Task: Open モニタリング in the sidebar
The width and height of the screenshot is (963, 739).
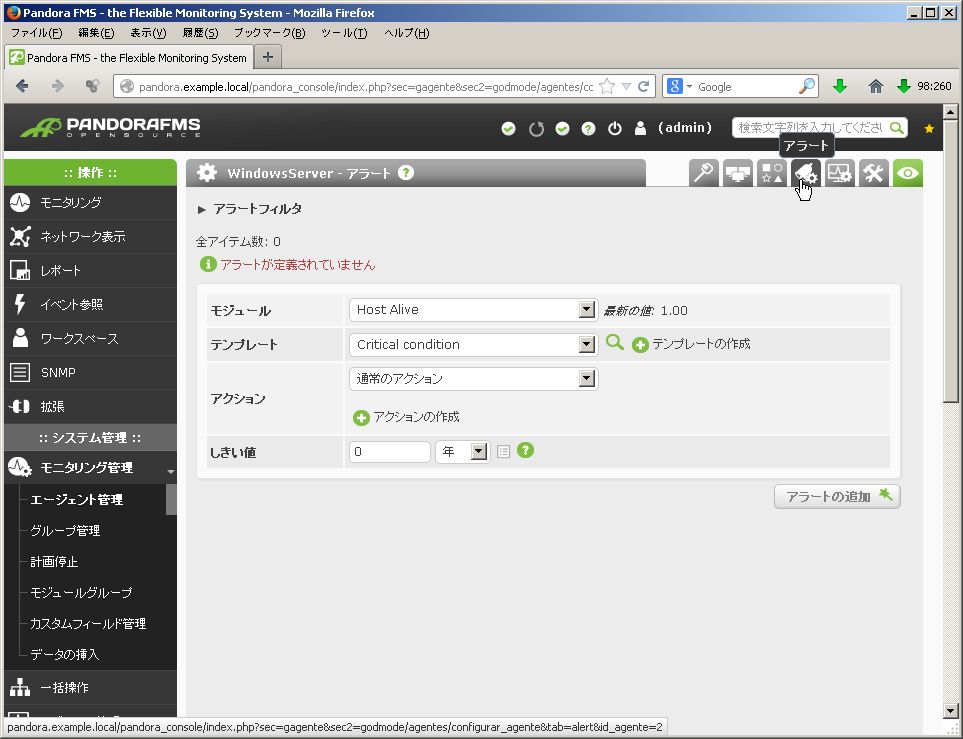Action: click(90, 202)
